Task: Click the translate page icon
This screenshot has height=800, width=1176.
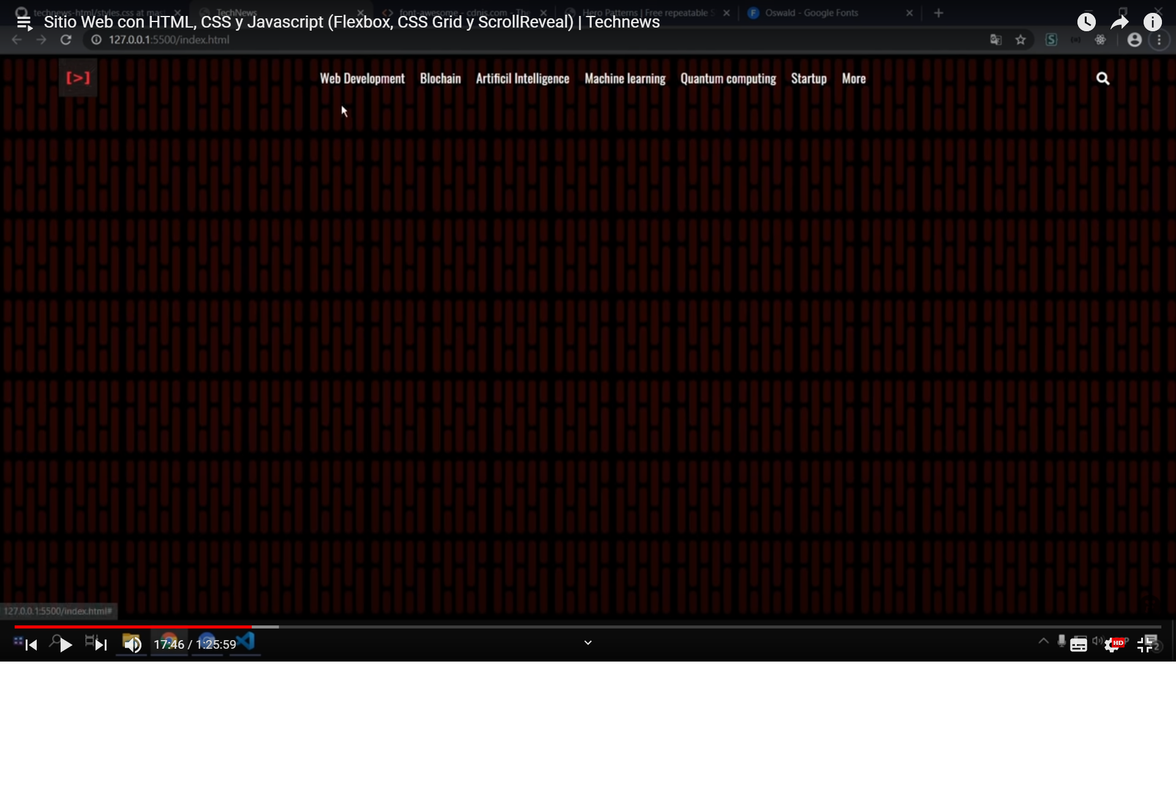Action: (x=995, y=40)
